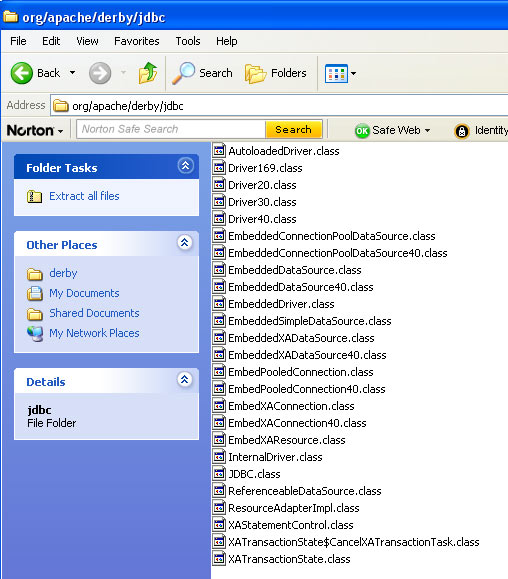This screenshot has height=579, width=508.
Task: Click the green Back arrow icon
Action: click(x=21, y=73)
